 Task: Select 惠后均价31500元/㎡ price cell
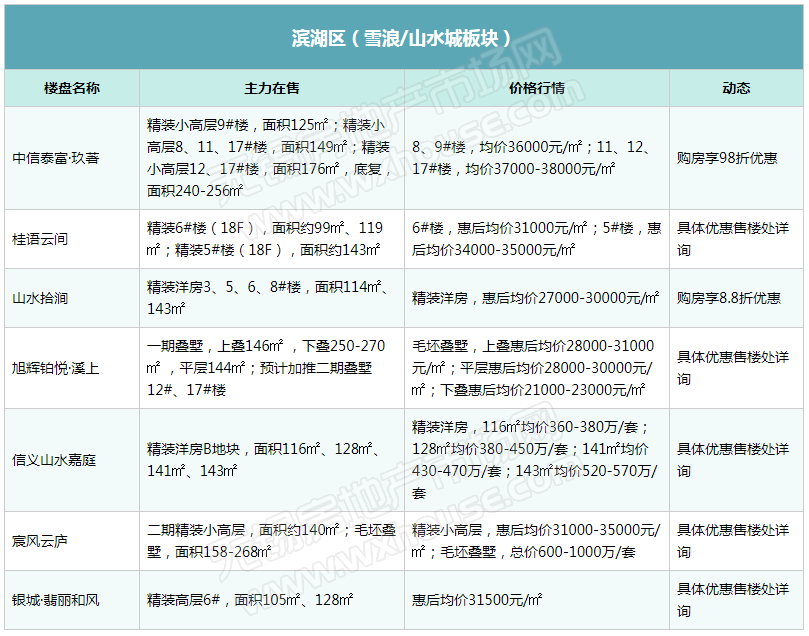pyautogui.click(x=478, y=600)
